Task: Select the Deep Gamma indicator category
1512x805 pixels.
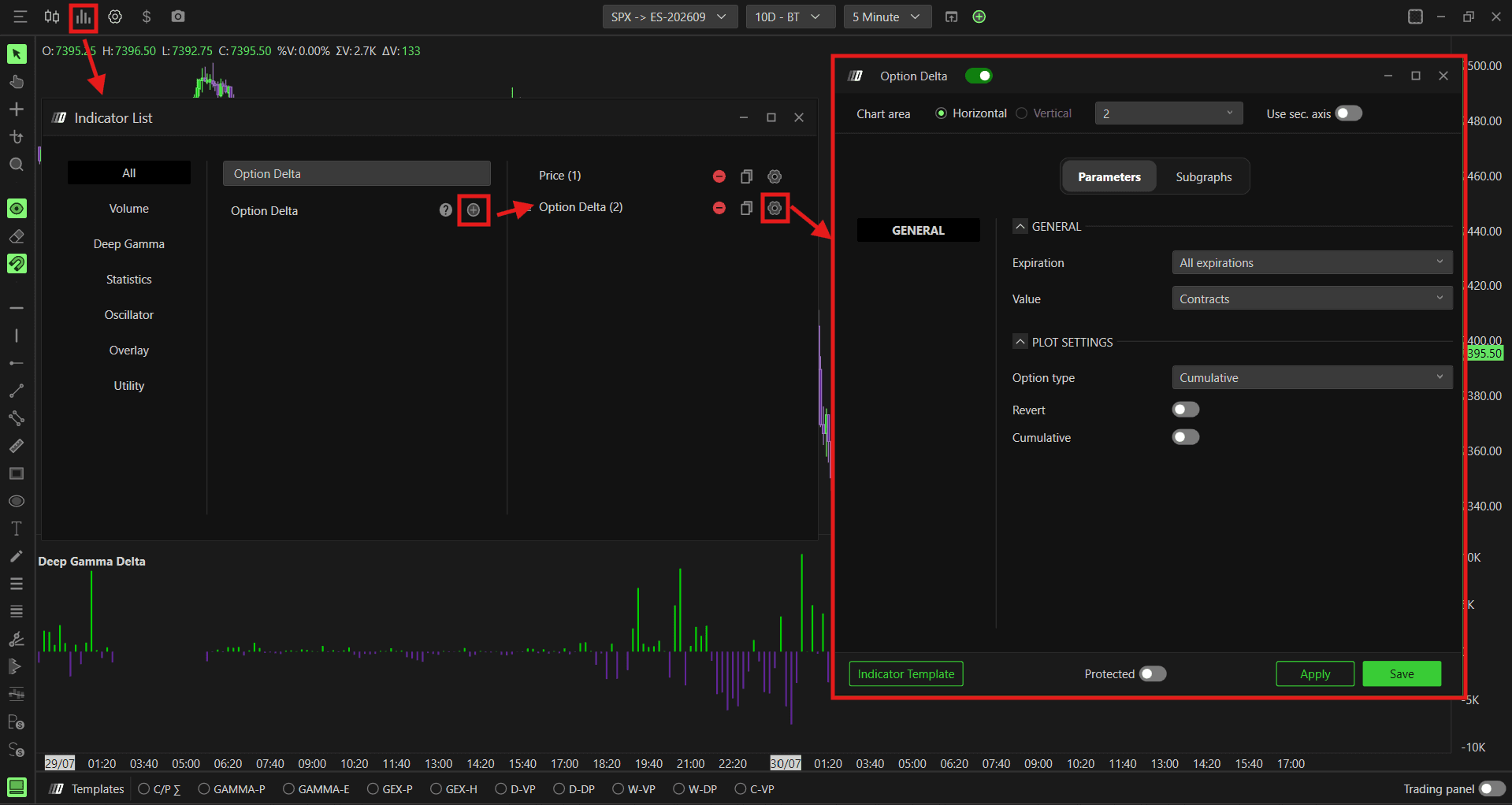Action: click(129, 243)
